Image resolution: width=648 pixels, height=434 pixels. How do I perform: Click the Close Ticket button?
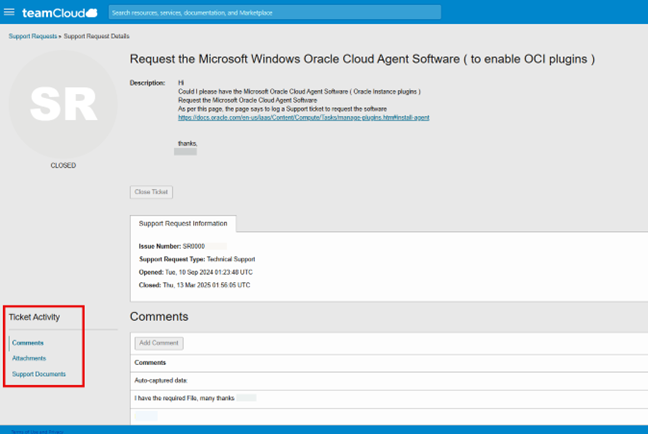tap(151, 192)
